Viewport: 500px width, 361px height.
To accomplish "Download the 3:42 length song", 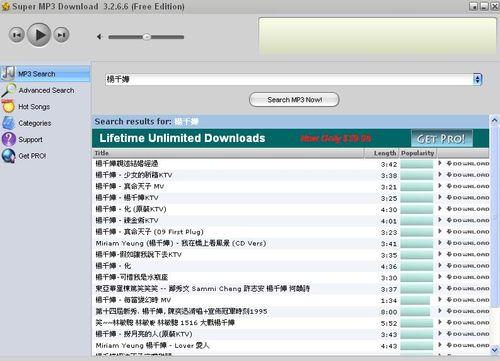I will pyautogui.click(x=468, y=164).
